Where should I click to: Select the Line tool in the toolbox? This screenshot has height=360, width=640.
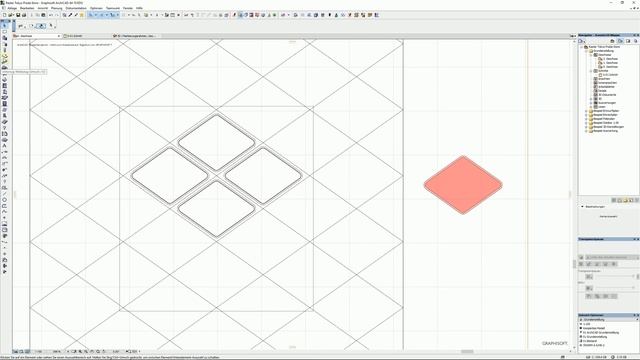(4, 194)
